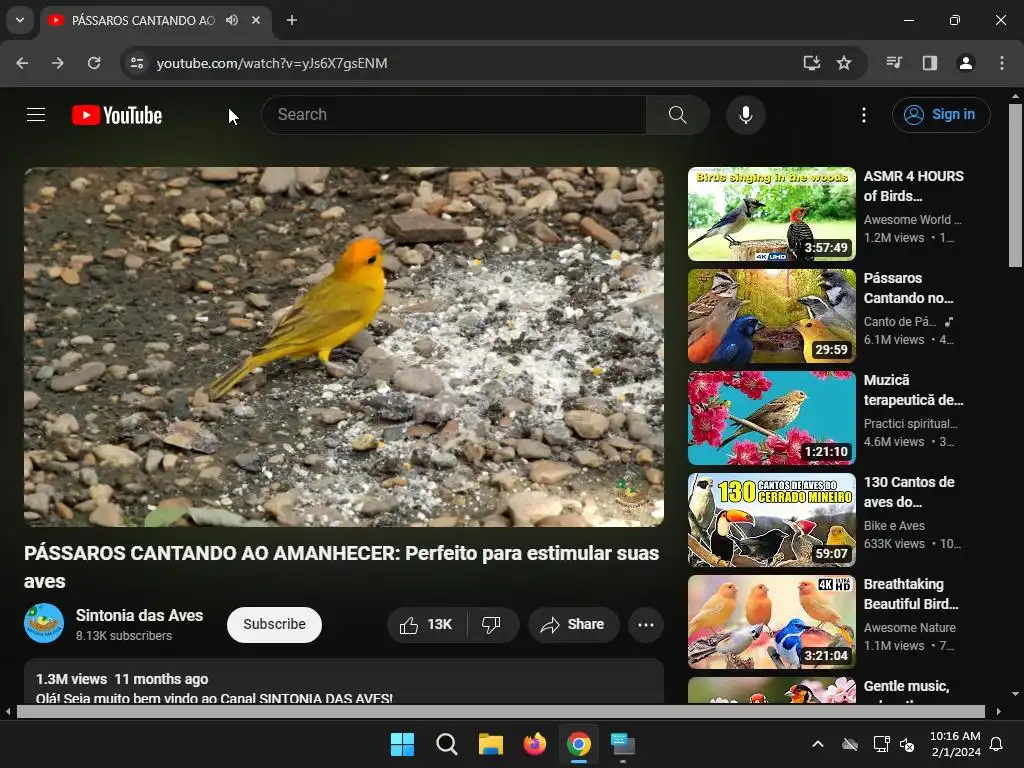Image resolution: width=1024 pixels, height=768 pixels.
Task: Install app using the address bar install icon
Action: [x=811, y=63]
